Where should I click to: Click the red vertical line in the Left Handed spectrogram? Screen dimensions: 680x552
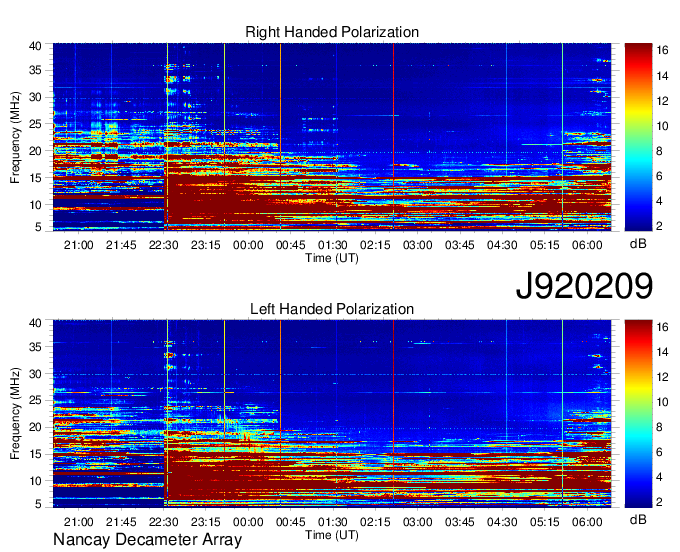coord(393,414)
